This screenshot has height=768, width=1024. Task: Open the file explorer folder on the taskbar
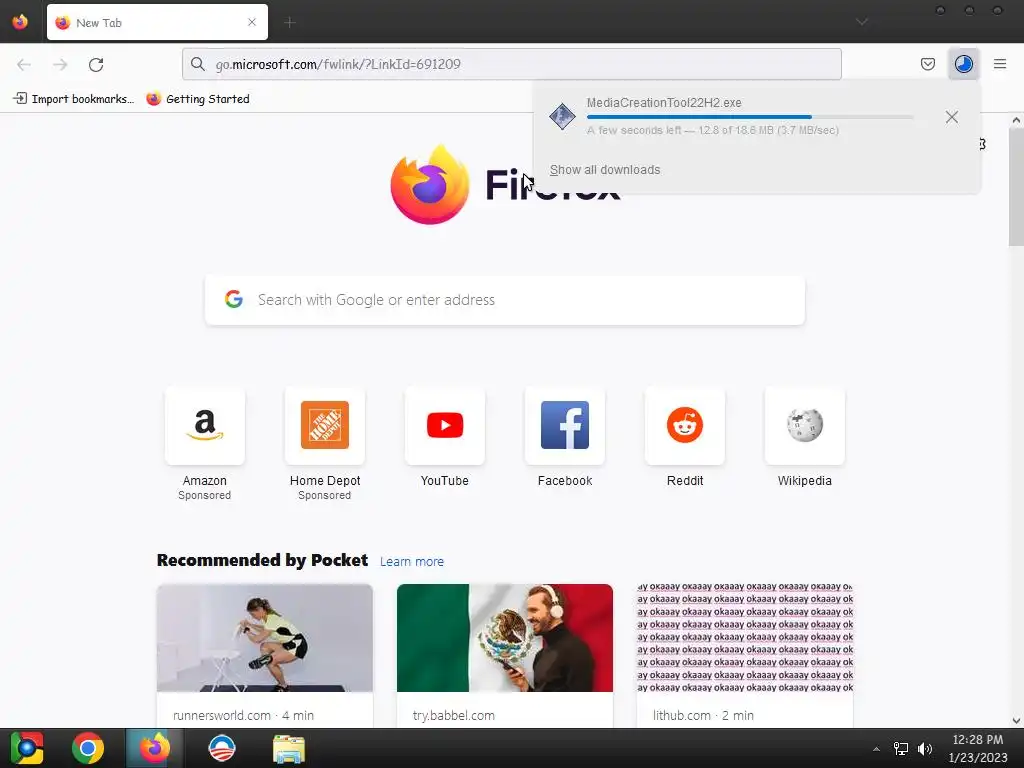point(288,748)
